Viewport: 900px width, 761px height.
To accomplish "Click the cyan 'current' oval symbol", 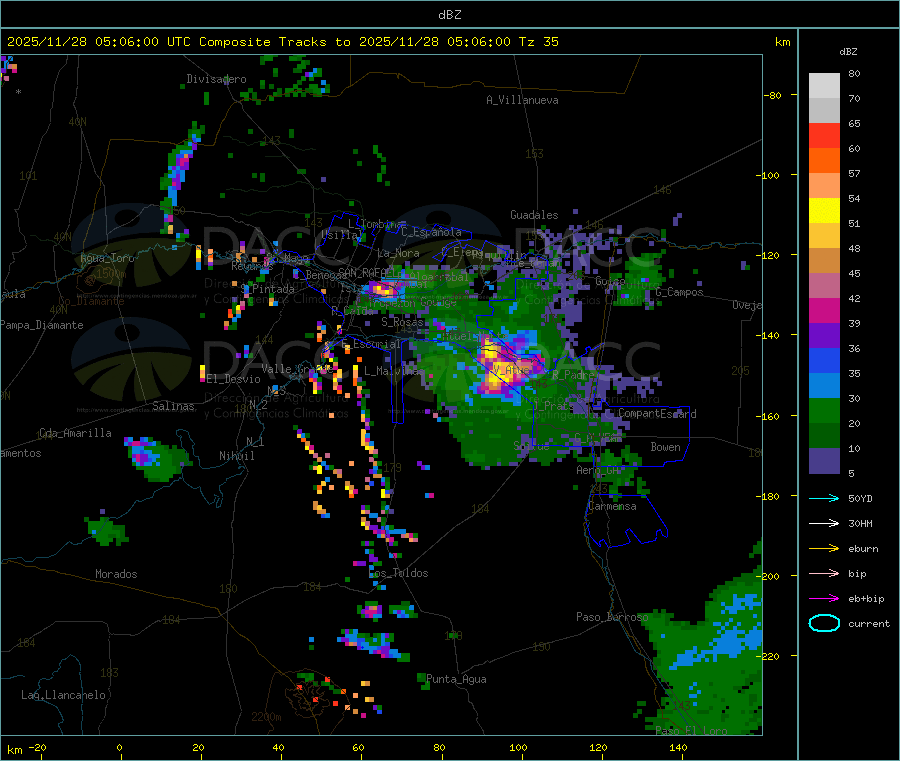I will pos(824,623).
